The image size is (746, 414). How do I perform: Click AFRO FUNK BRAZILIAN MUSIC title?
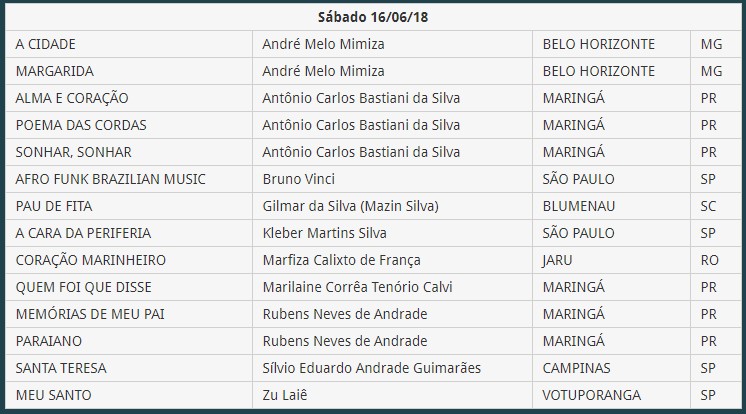[x=110, y=179]
